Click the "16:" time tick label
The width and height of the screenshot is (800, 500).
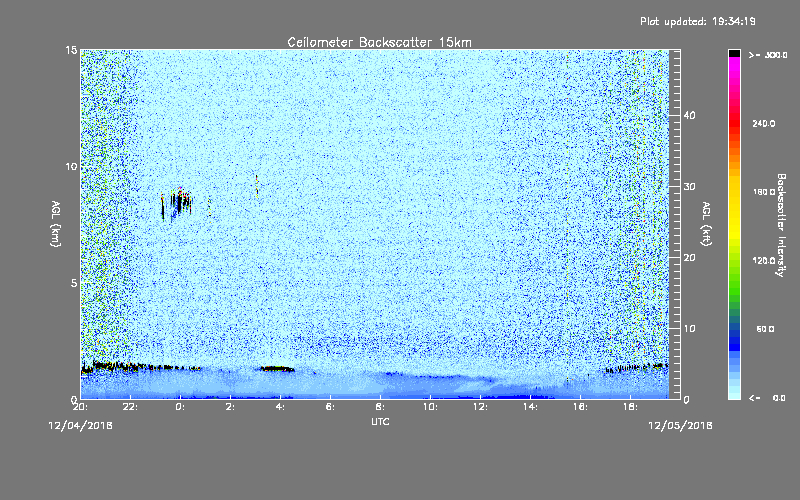coord(580,407)
